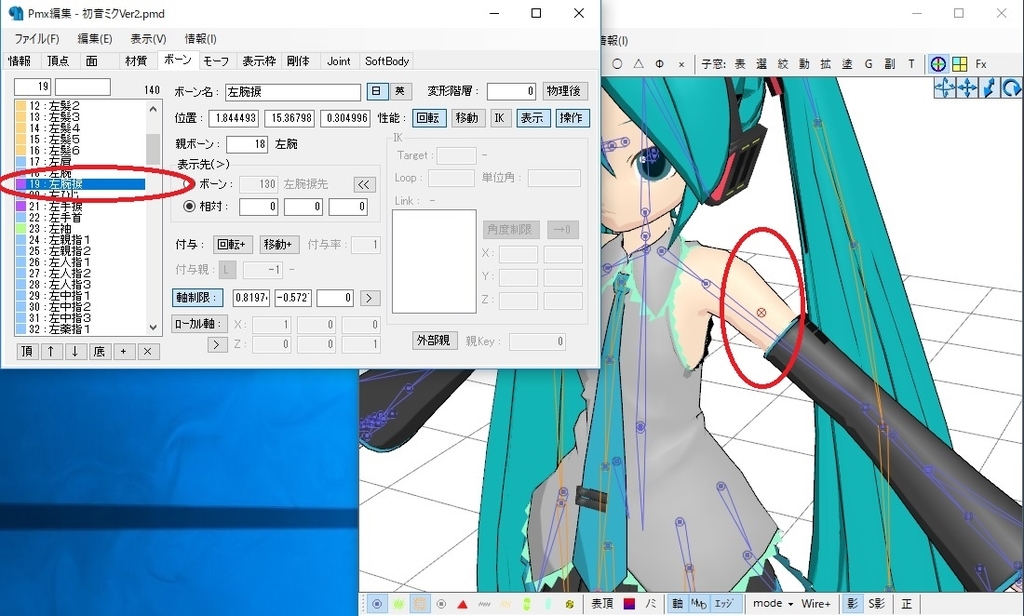Image resolution: width=1024 pixels, height=616 pixels.
Task: Open the 編集(E) menu
Action: (95, 39)
